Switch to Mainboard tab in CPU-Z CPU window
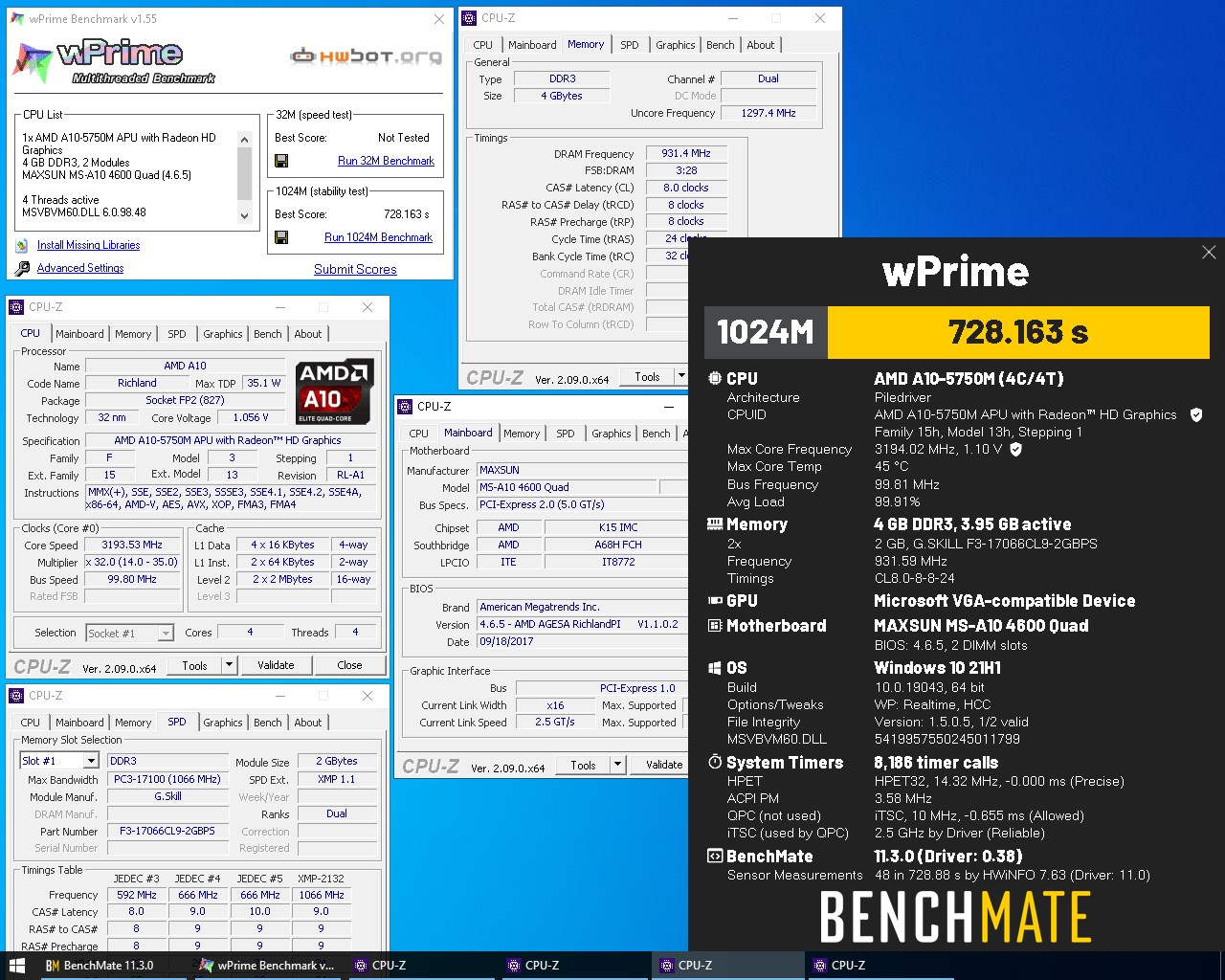The width and height of the screenshot is (1225, 980). 79,334
